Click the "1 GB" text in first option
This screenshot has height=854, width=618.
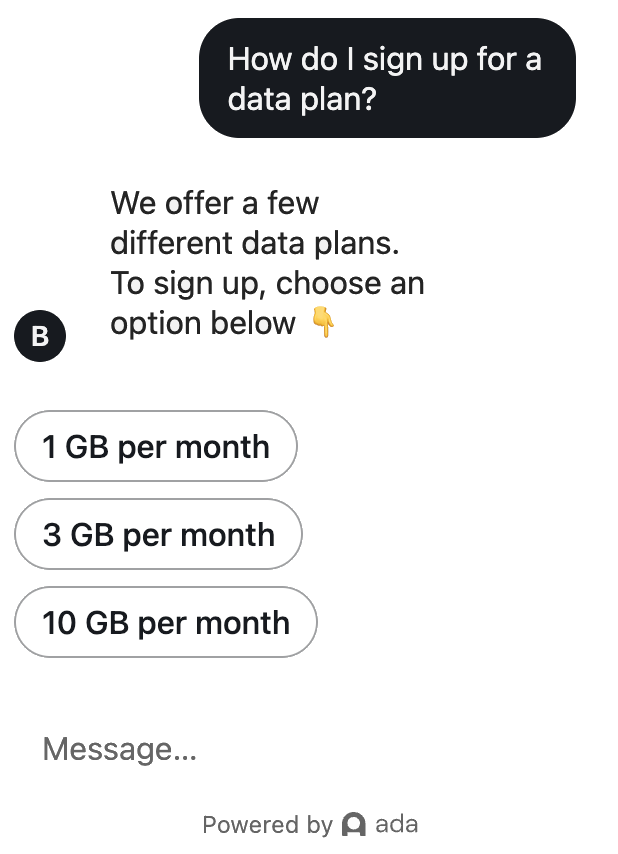76,446
